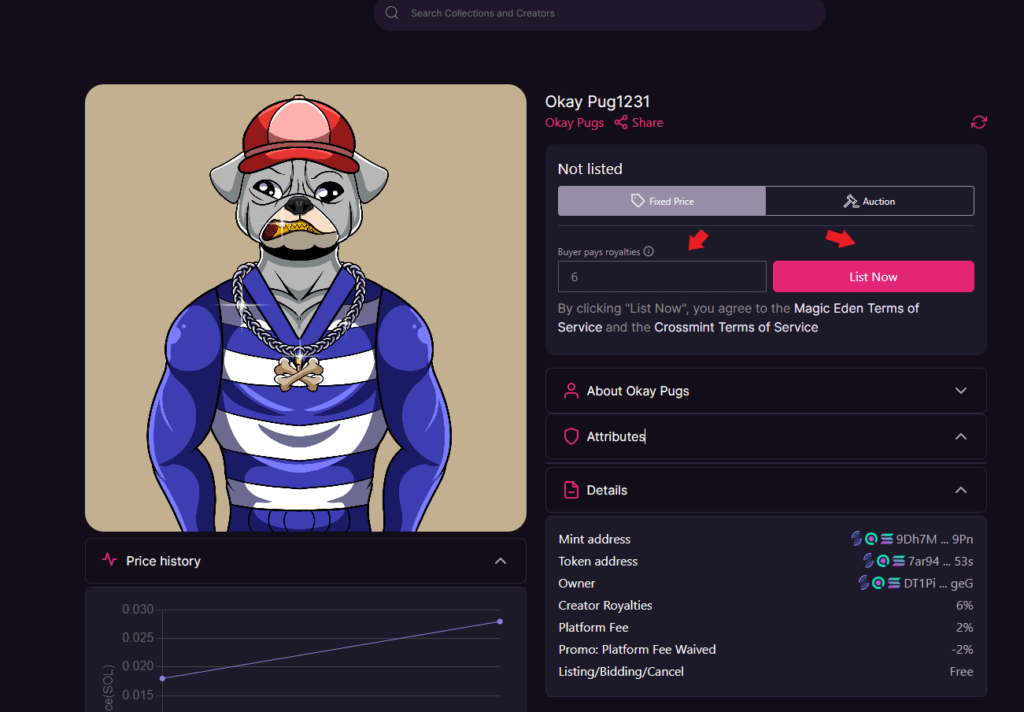Collapse the Details section
The image size is (1024, 712).
point(960,490)
